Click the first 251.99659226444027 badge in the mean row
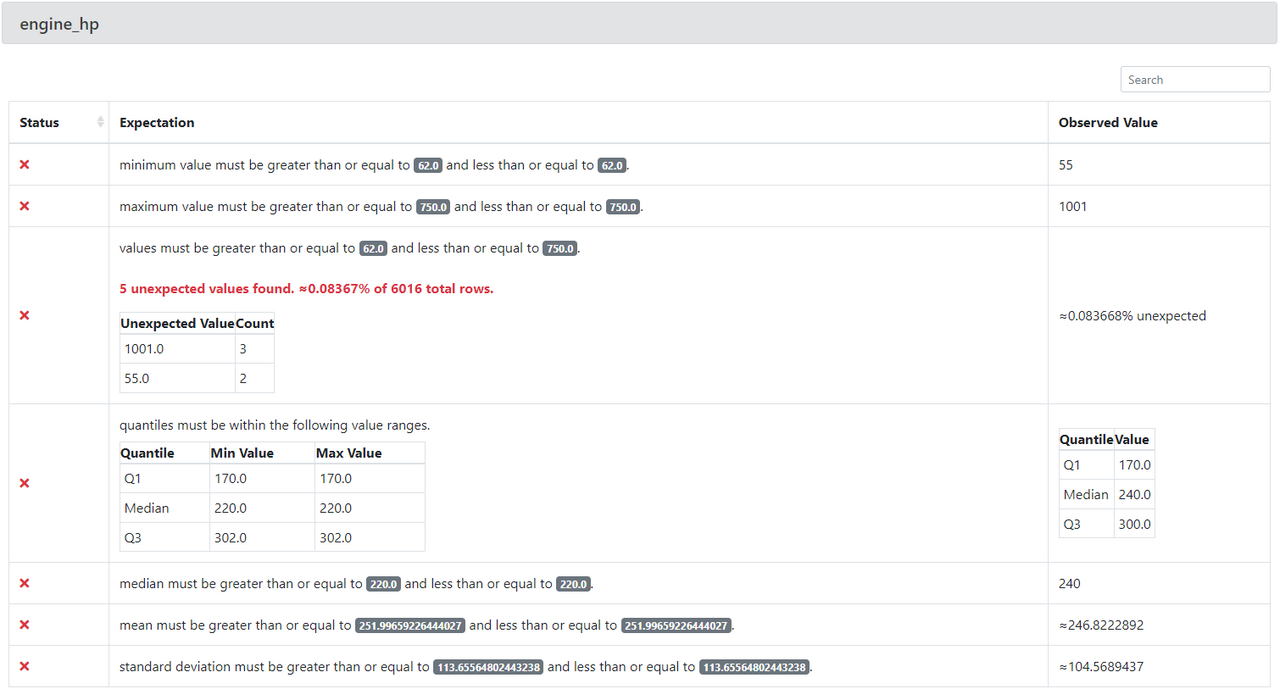The height and width of the screenshot is (689, 1280). 410,626
